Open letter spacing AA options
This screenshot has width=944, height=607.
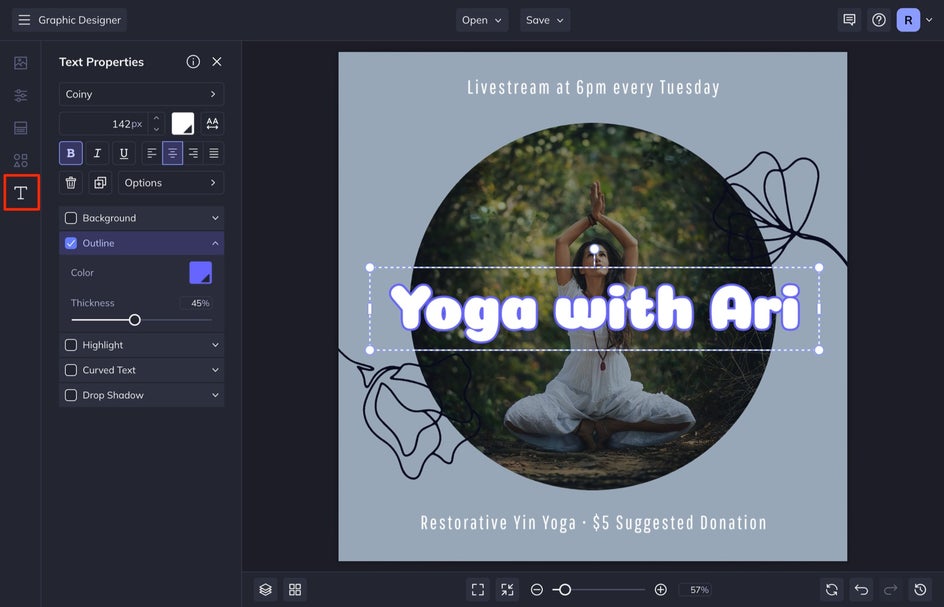[213, 123]
